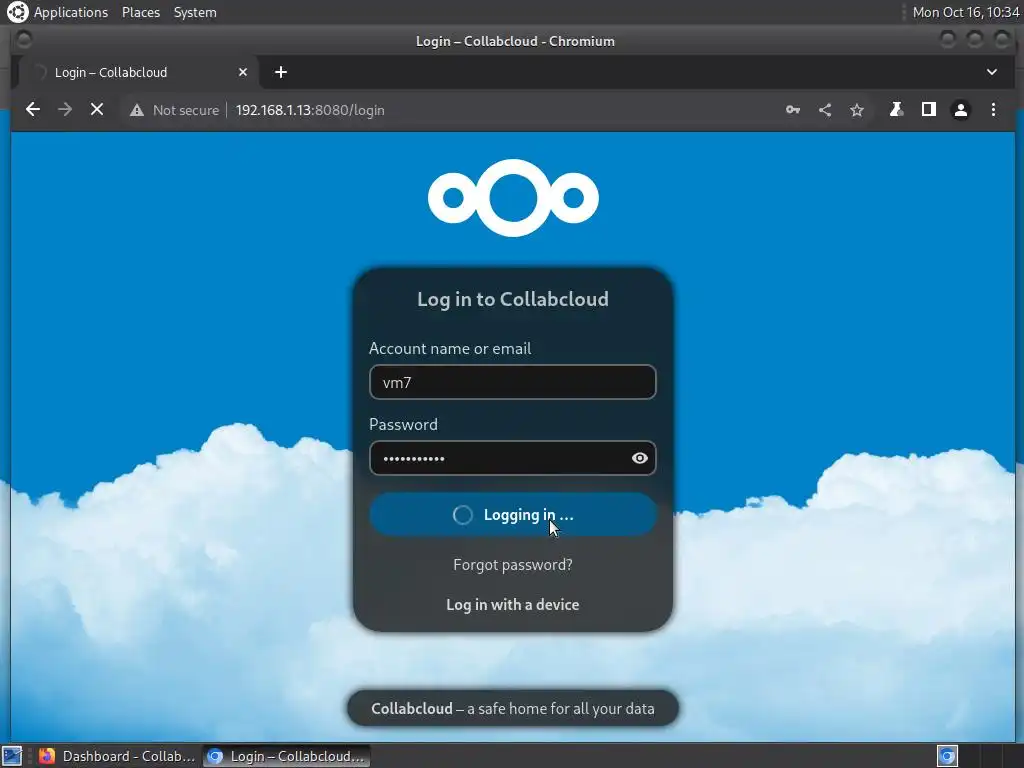Open the Chromium three-dot menu

pyautogui.click(x=993, y=110)
